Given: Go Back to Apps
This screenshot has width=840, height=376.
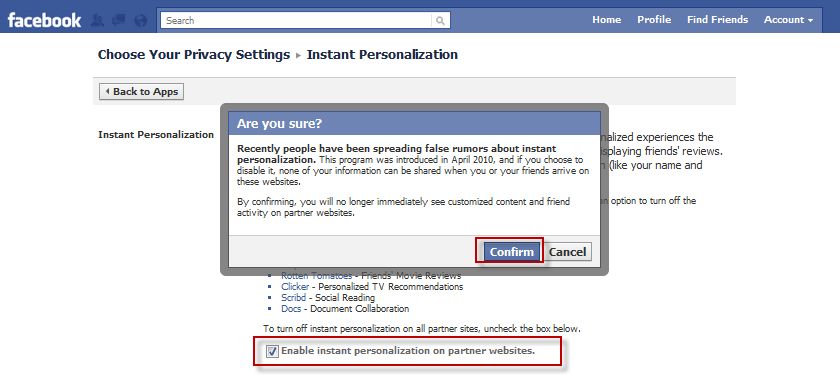Looking at the screenshot, I should pyautogui.click(x=141, y=92).
